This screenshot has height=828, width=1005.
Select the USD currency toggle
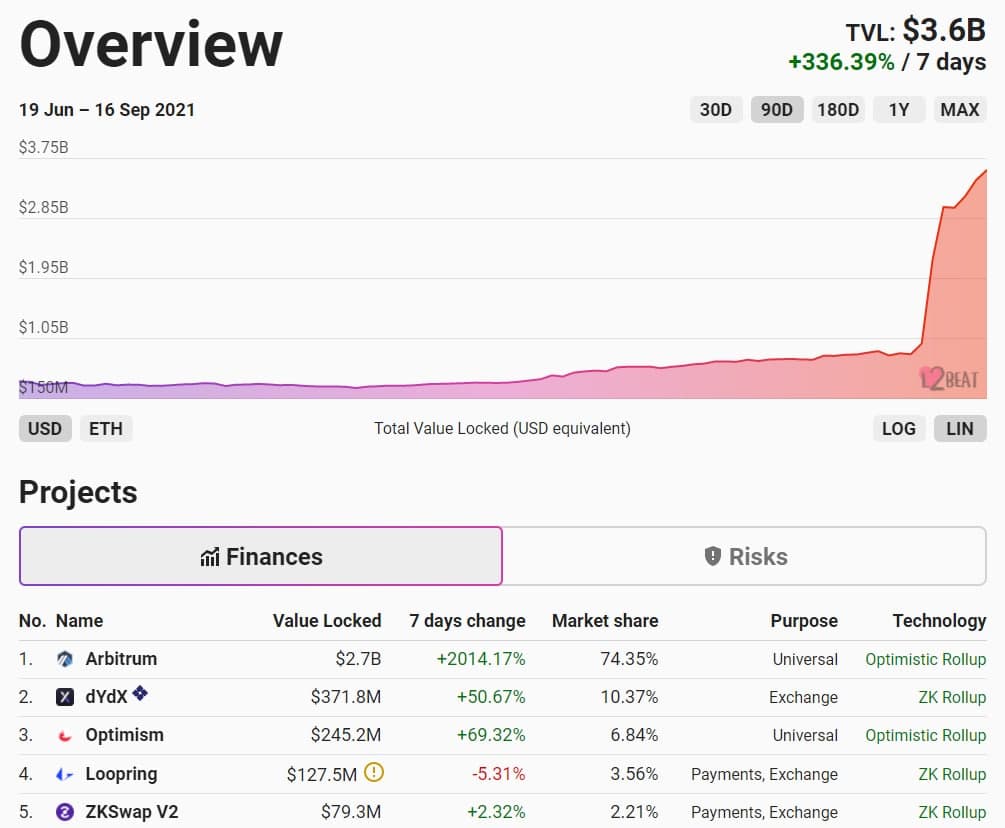(x=44, y=428)
